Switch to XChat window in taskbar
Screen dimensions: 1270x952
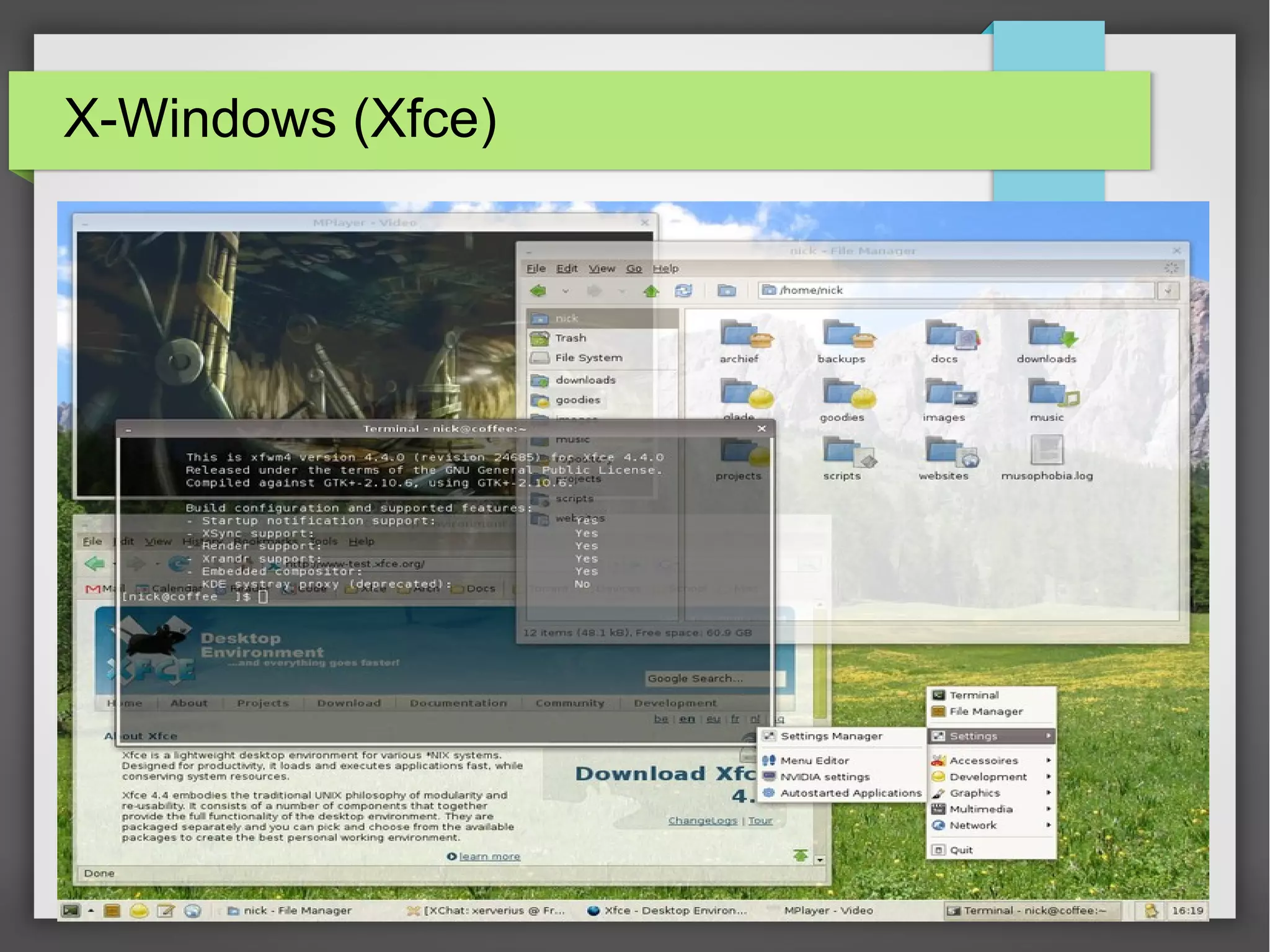point(486,910)
